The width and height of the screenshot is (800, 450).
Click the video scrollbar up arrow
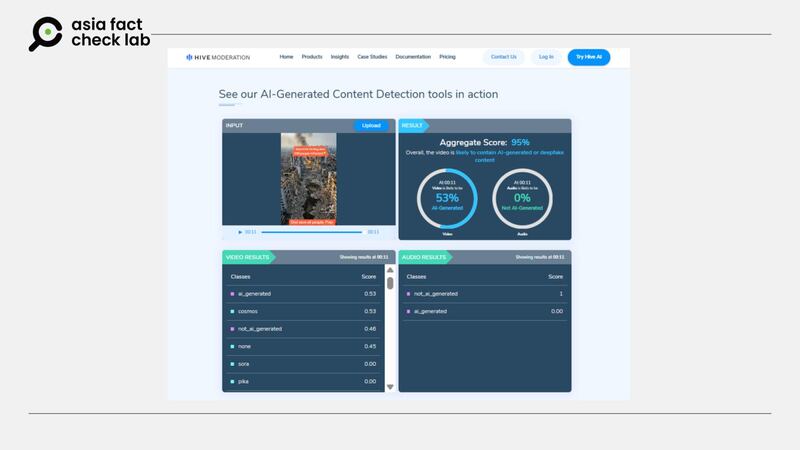[390, 270]
